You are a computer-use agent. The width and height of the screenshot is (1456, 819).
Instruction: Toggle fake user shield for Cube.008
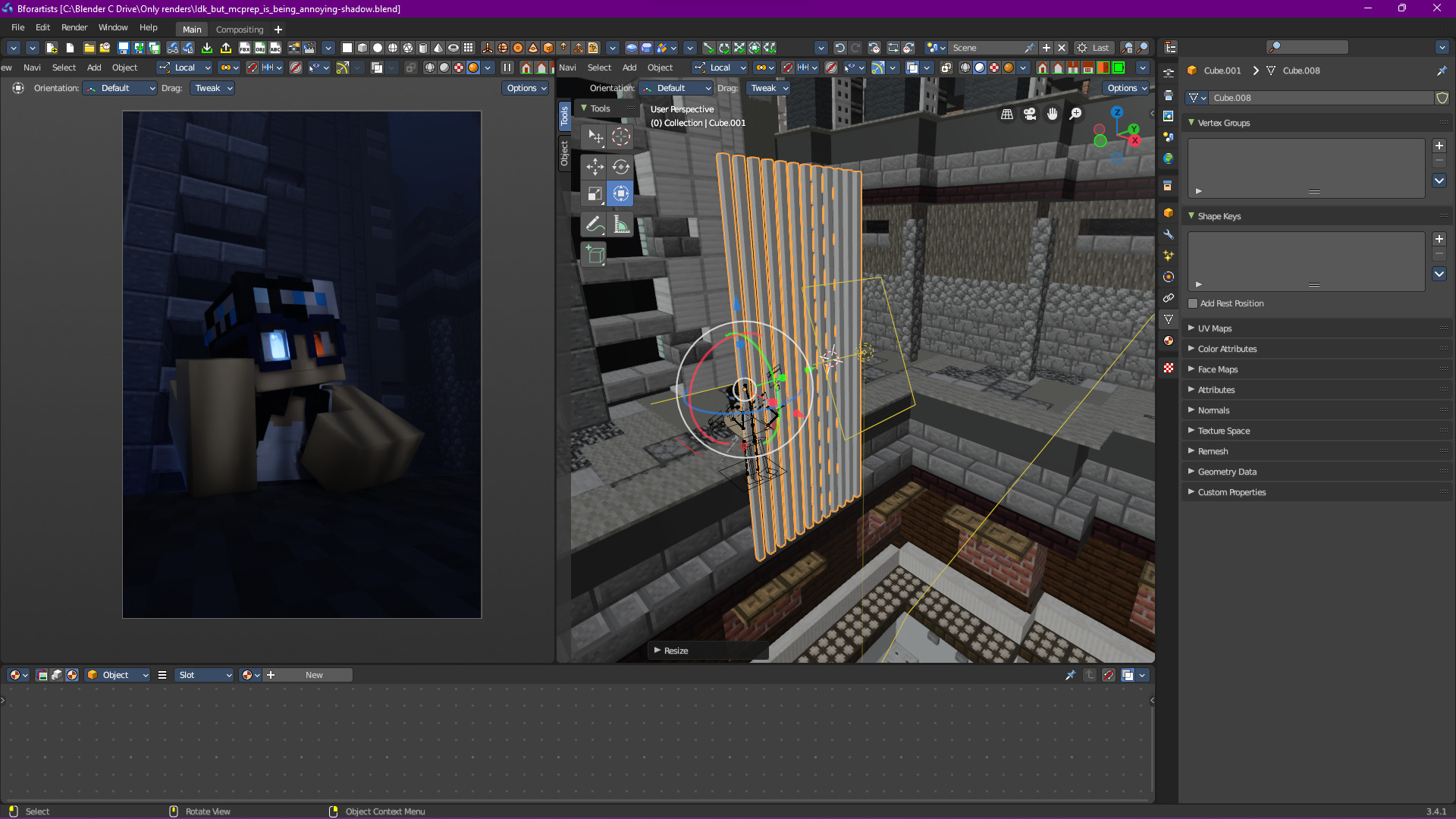click(x=1442, y=98)
